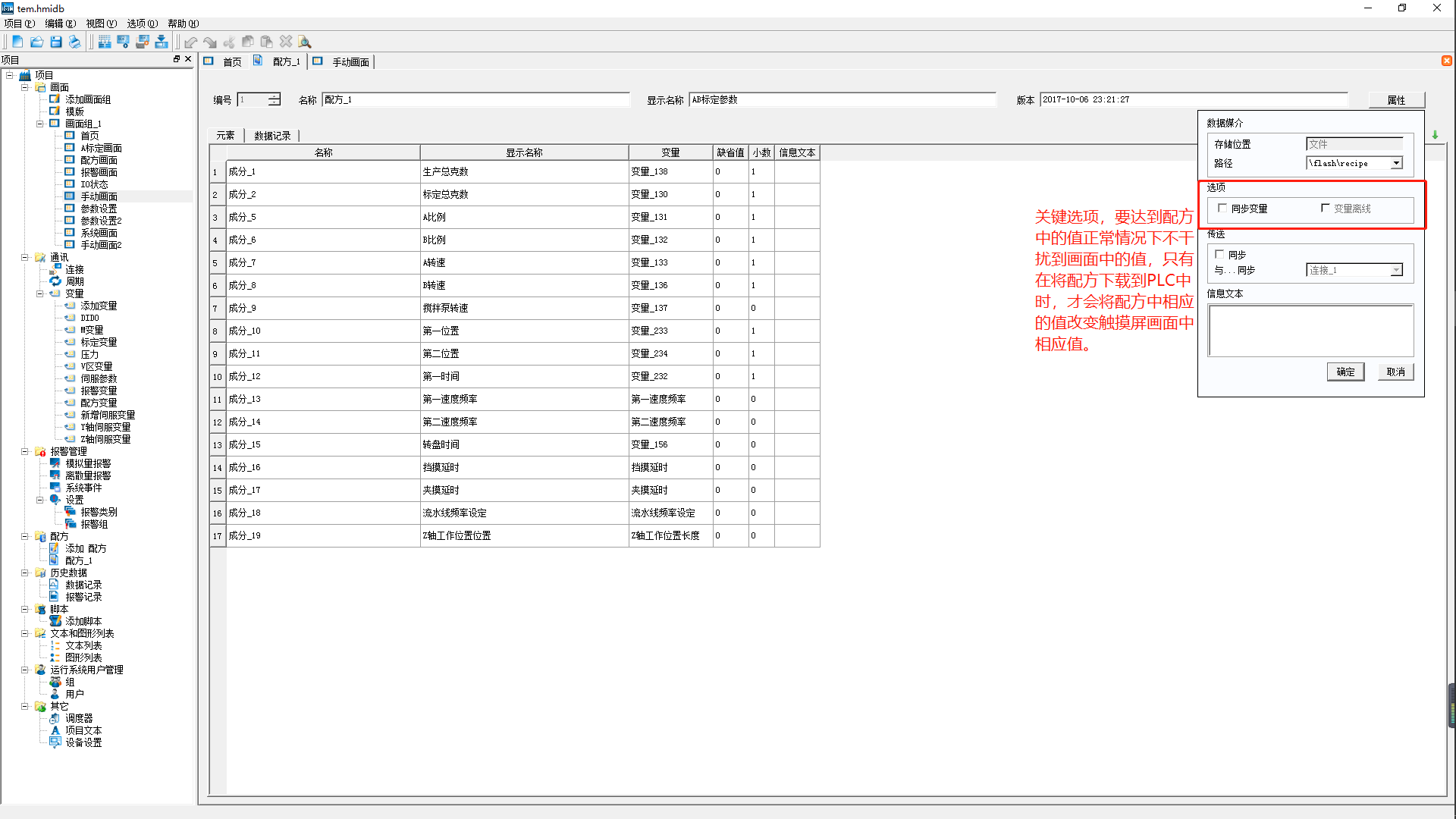Open the 项目 menu

19,24
